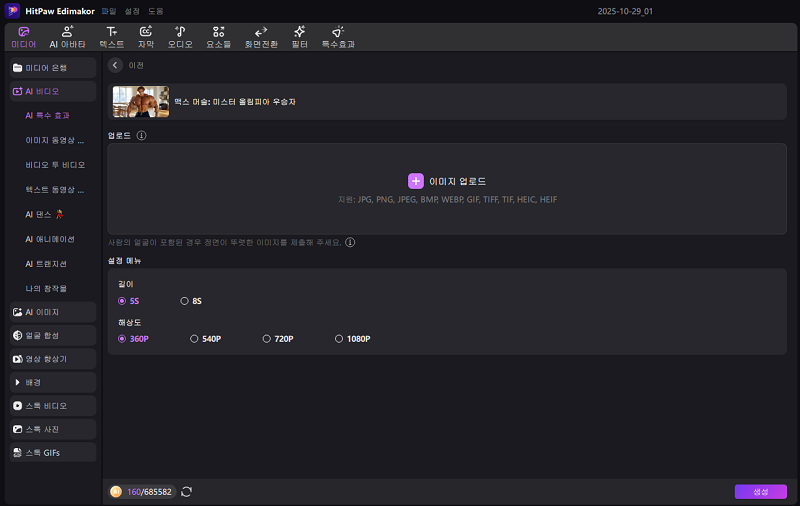800x506 pixels.
Task: Open the 특수효과 effects panel
Action: click(338, 37)
